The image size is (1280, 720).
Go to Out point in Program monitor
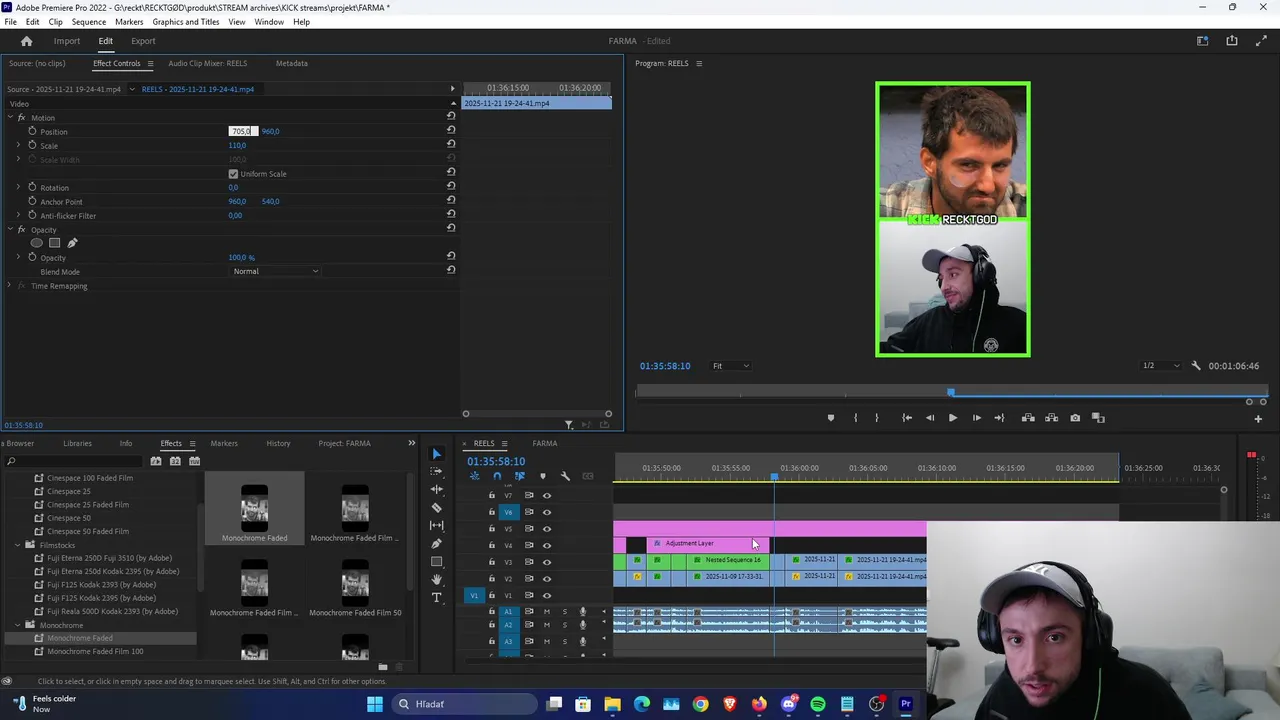(999, 418)
